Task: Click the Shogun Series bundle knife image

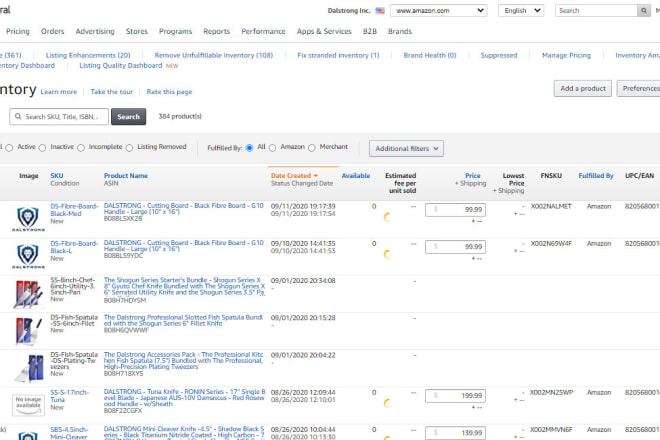Action: (x=28, y=293)
